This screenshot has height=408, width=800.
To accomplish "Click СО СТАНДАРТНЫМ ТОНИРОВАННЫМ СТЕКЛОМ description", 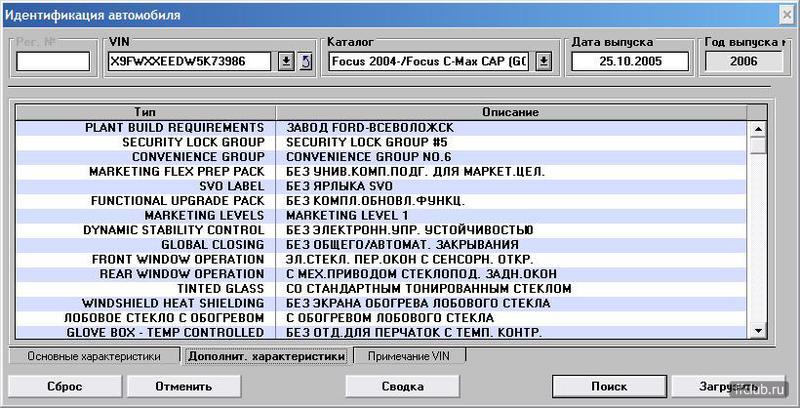I will [429, 289].
